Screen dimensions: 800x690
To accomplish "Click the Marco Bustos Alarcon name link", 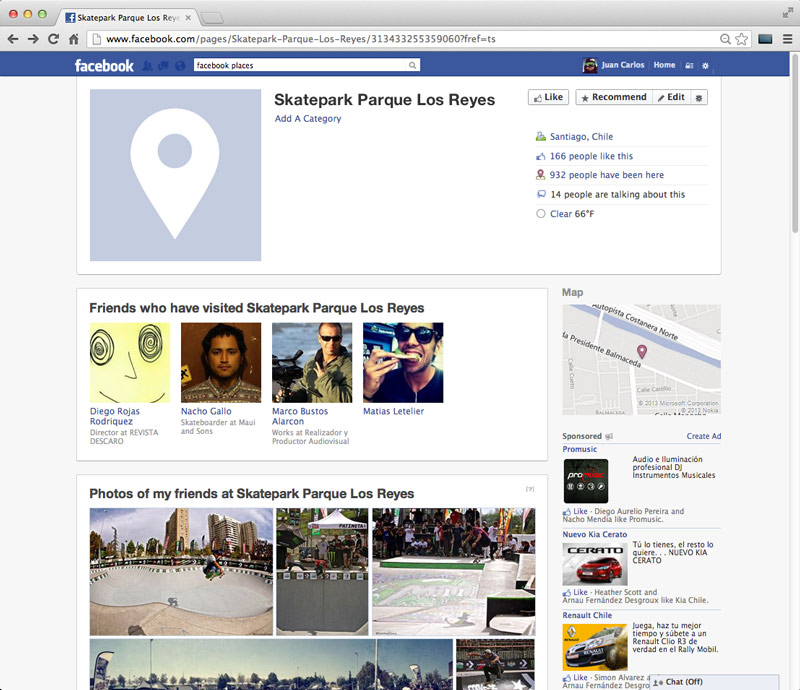I will pyautogui.click(x=300, y=416).
